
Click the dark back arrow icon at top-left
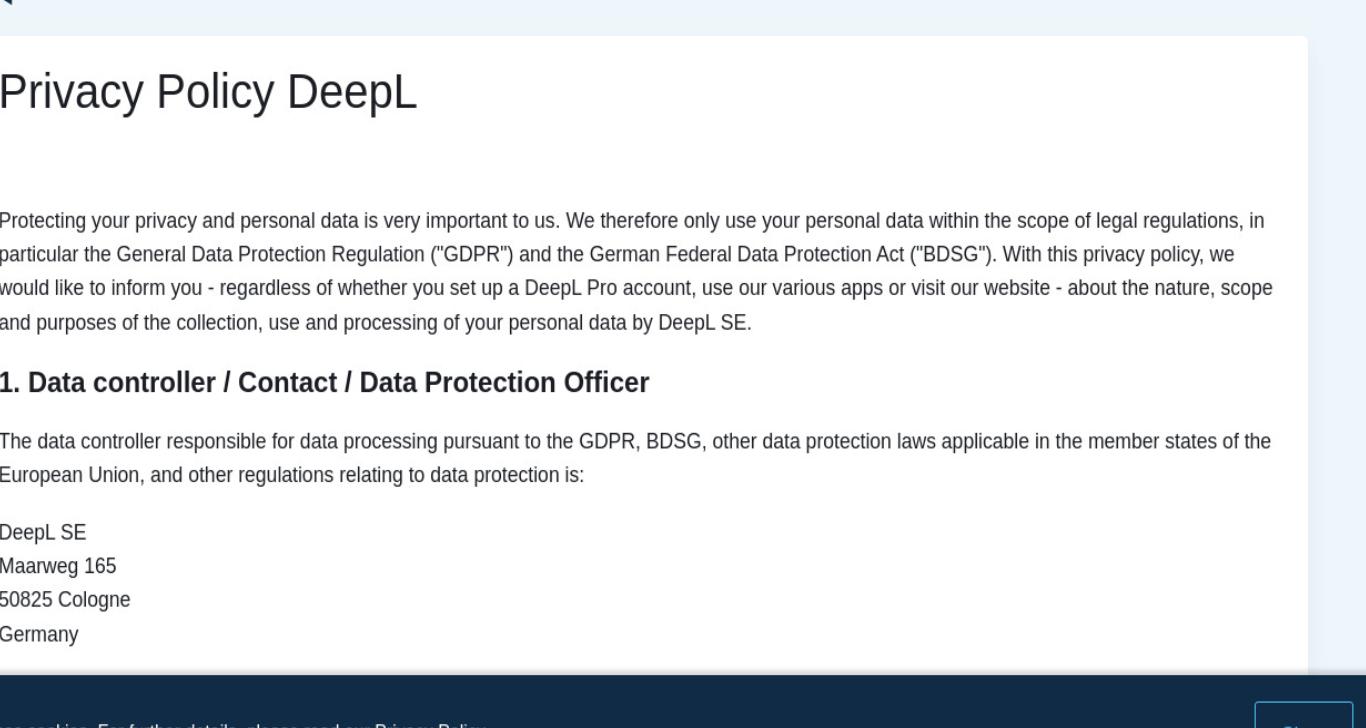[x=4, y=2]
